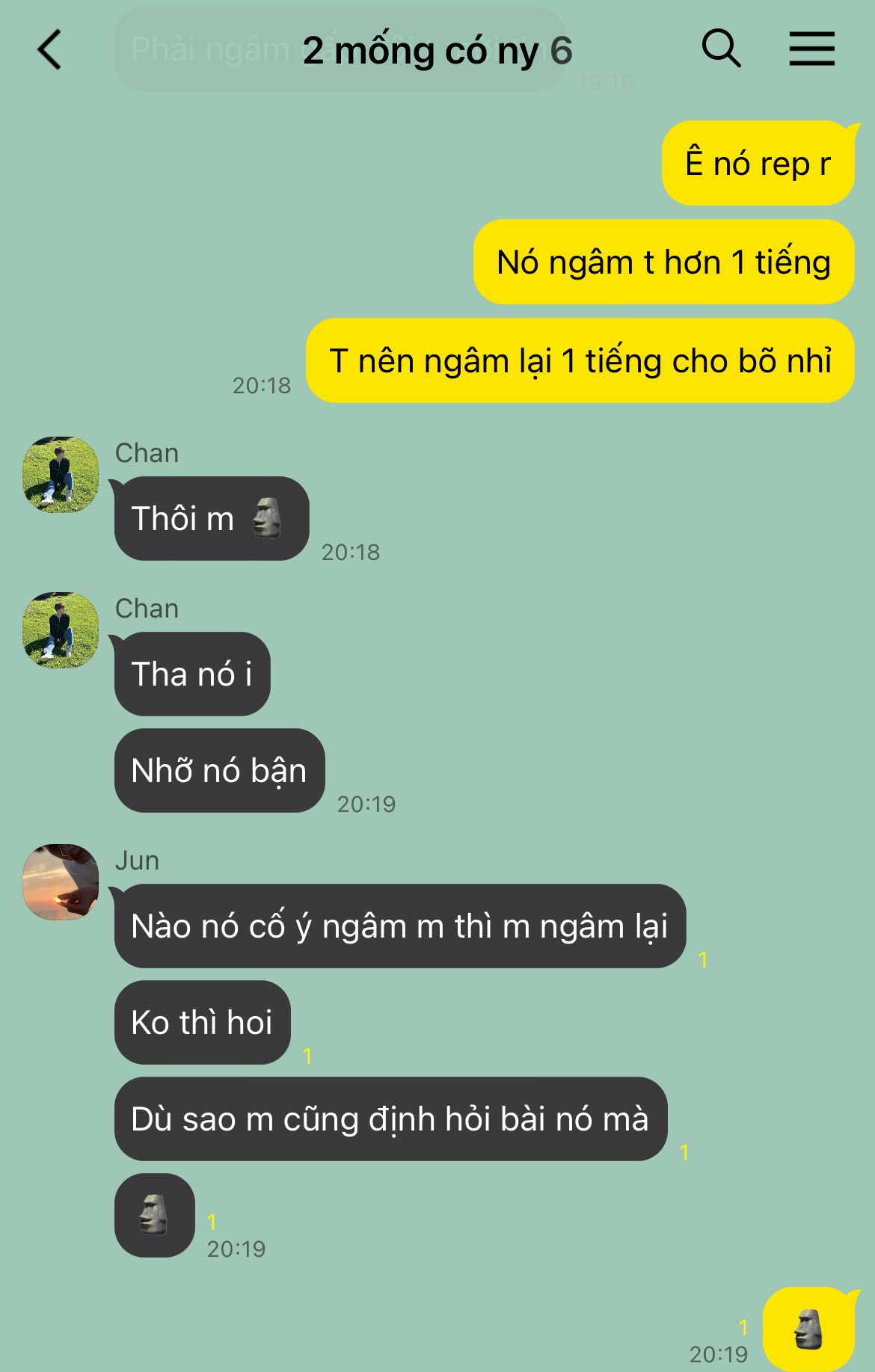Tap the moai emoji in Jun's bubble
Screen dimensions: 875x1372
pyautogui.click(x=154, y=1215)
